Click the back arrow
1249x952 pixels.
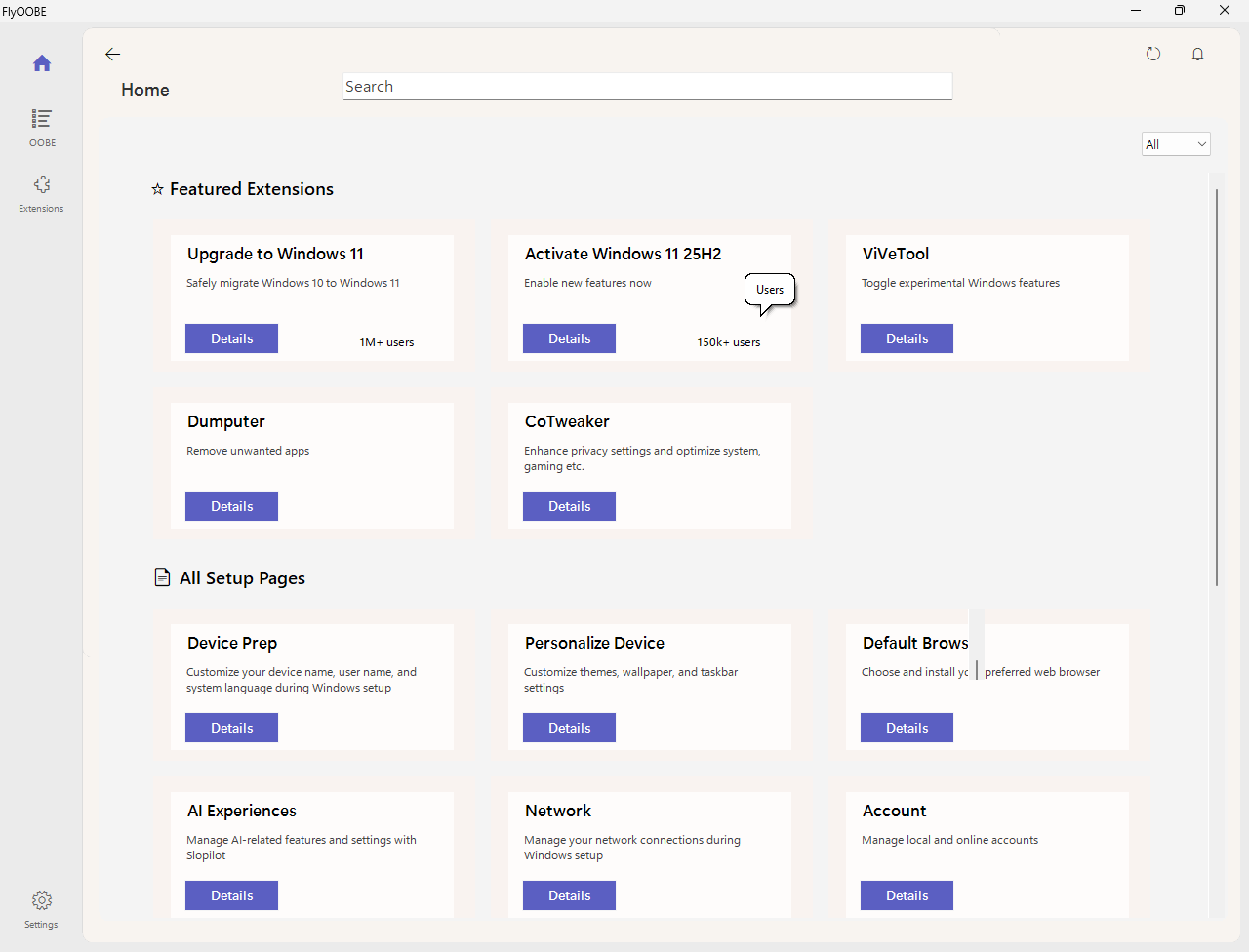pos(113,54)
